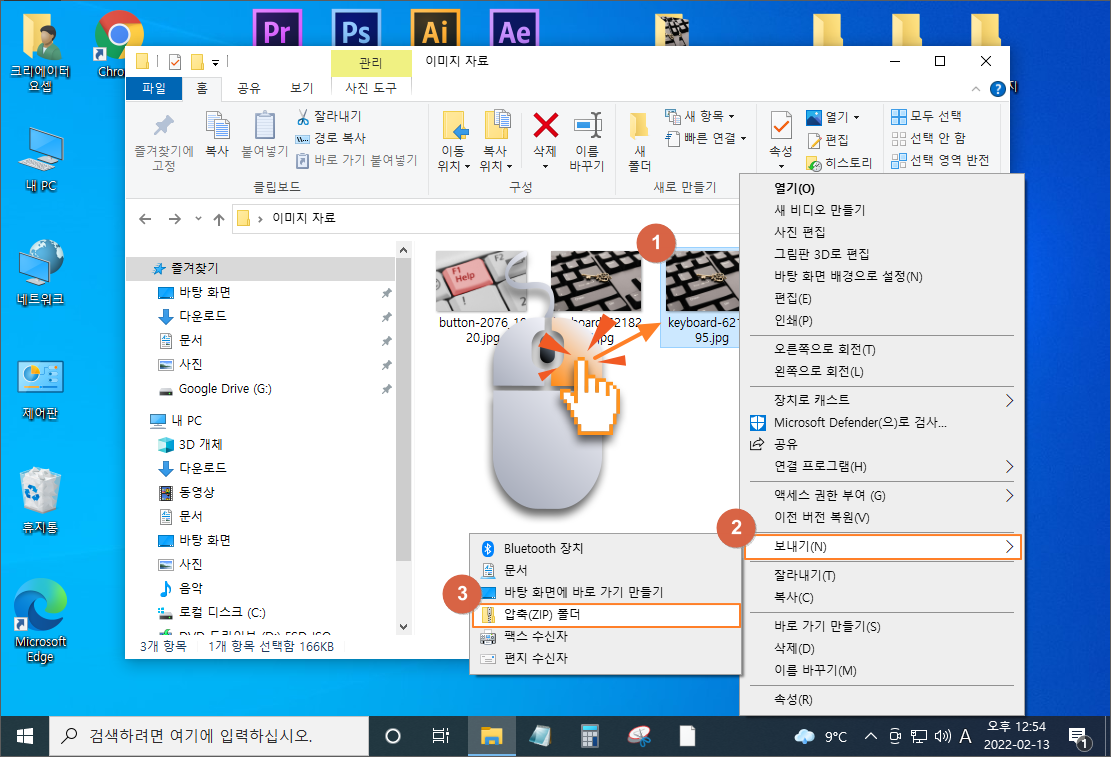Click the navigation Back arrow
The image size is (1111, 757).
145,219
